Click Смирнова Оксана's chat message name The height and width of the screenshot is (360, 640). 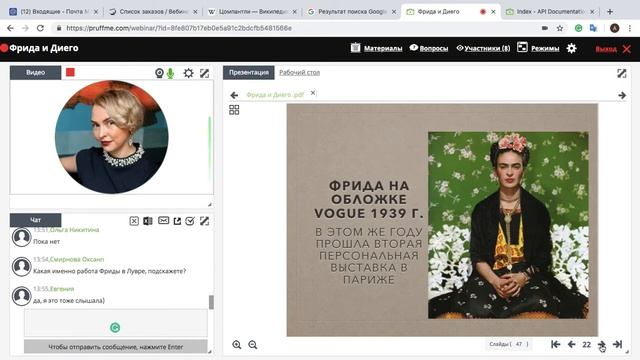click(x=77, y=259)
